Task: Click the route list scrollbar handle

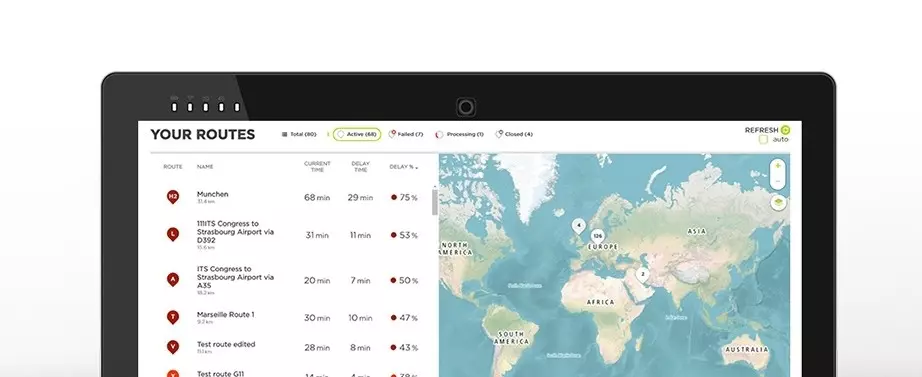Action: point(435,202)
